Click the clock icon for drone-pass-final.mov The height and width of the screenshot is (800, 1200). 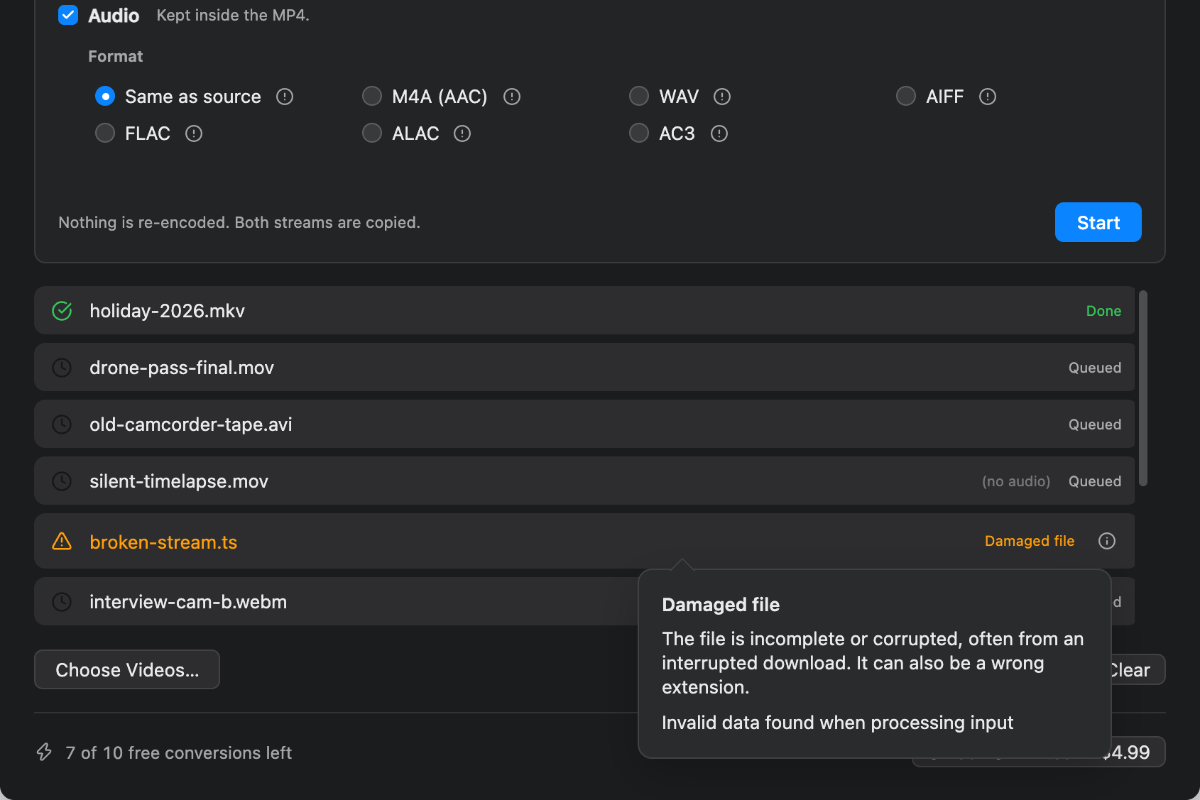(x=62, y=368)
